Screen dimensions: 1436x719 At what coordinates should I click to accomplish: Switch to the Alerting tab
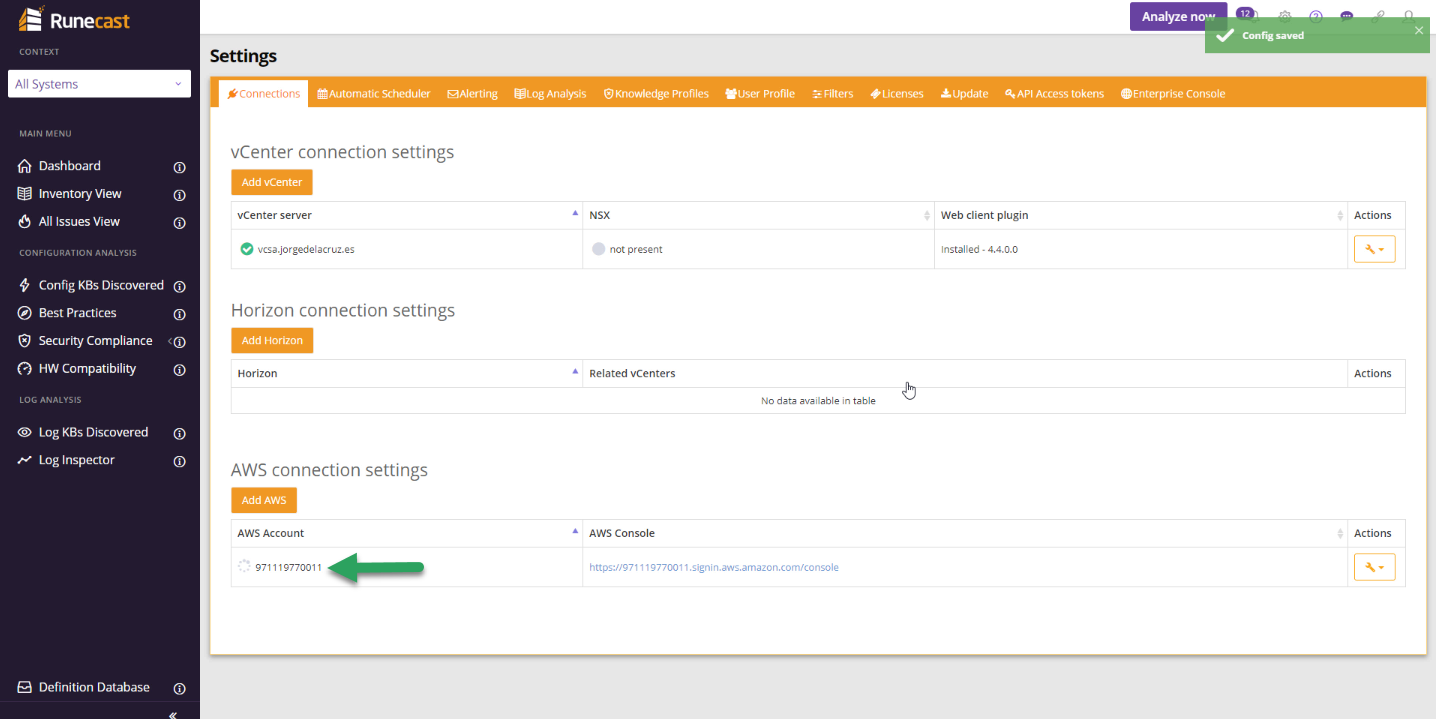coord(473,94)
